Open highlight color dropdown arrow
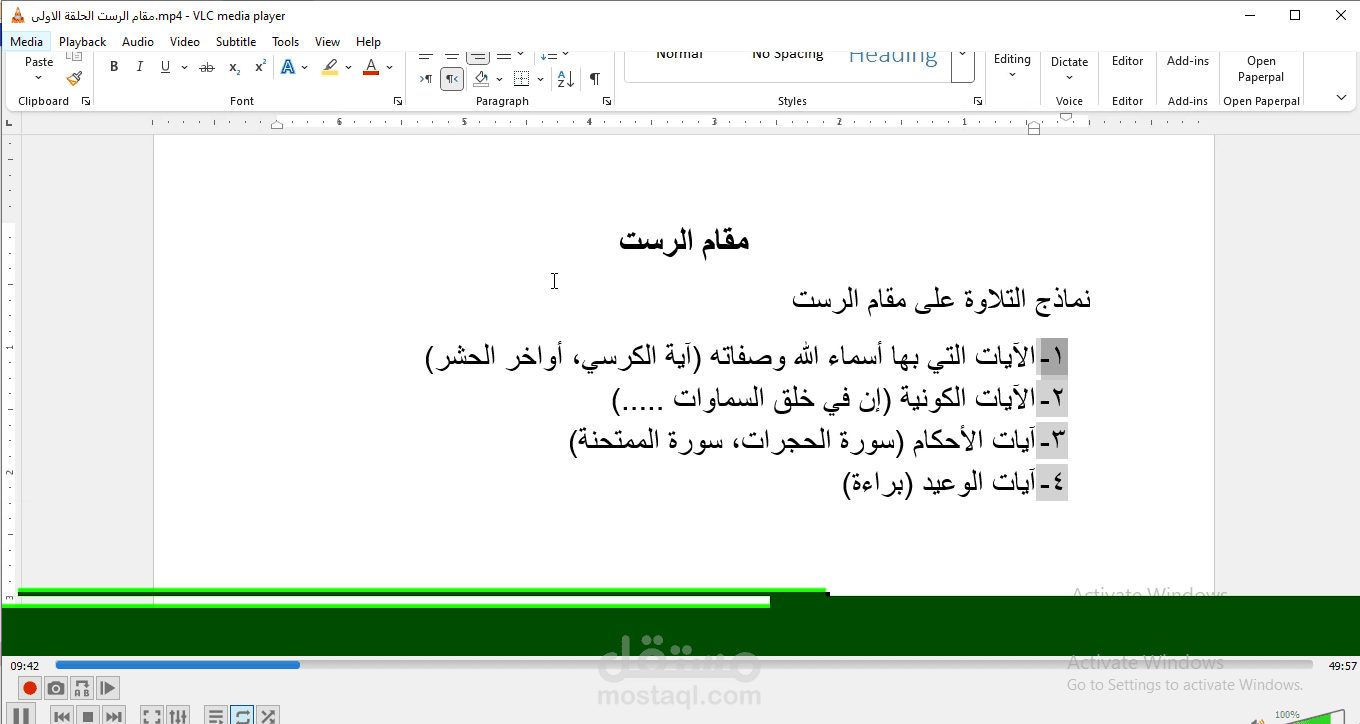 348,67
